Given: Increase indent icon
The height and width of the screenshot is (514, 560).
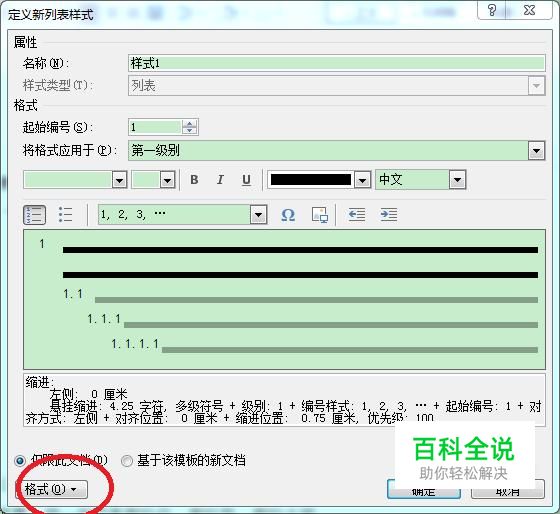Looking at the screenshot, I should click(389, 215).
